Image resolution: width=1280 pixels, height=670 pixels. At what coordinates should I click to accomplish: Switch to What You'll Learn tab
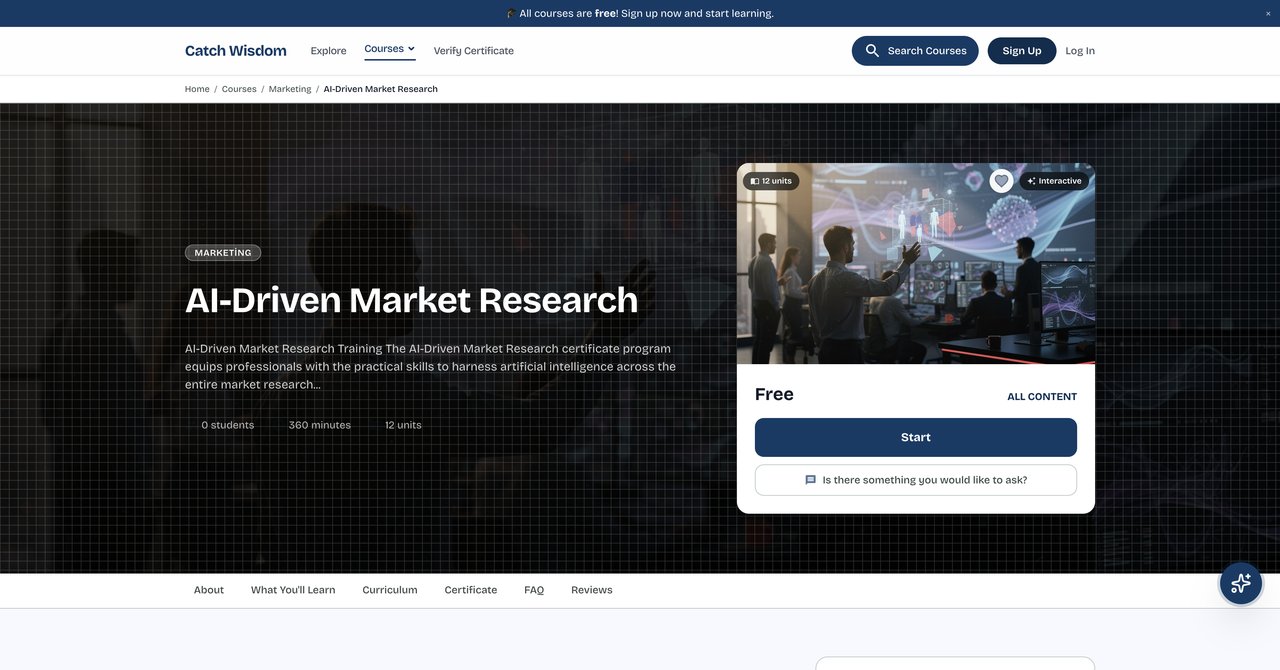click(293, 590)
